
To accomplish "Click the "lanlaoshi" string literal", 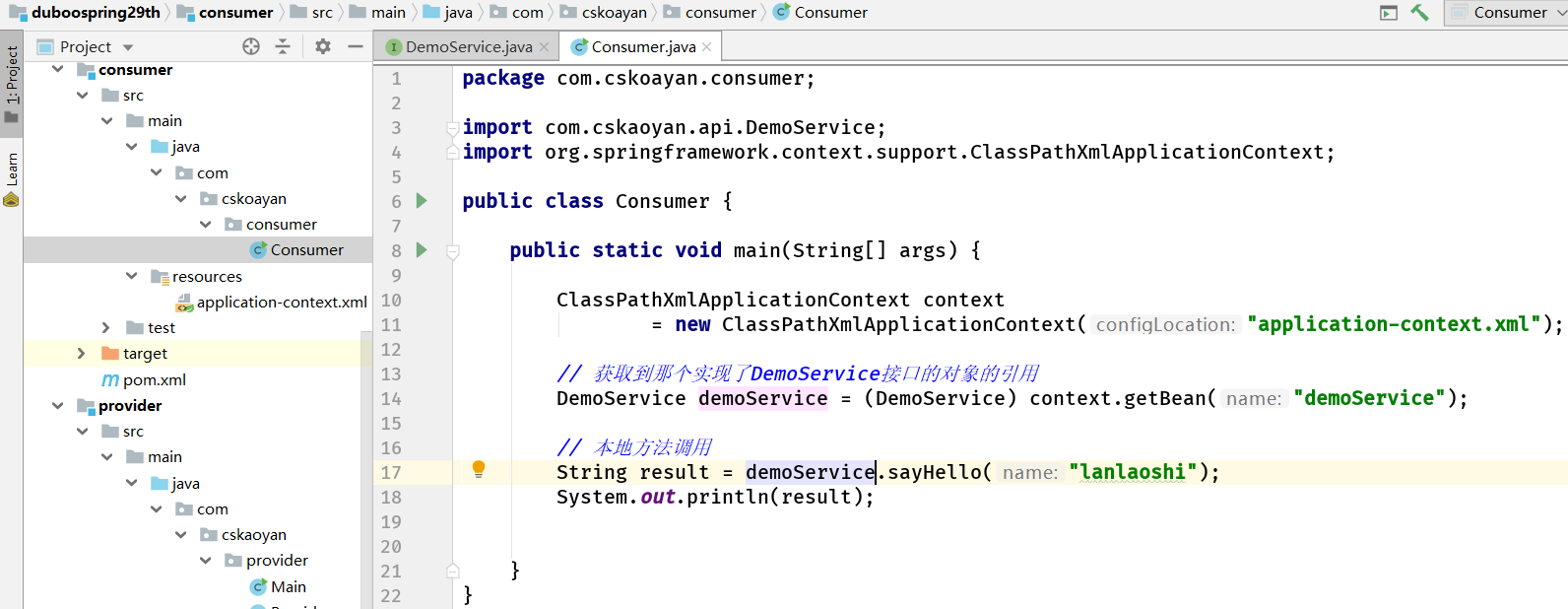I will pyautogui.click(x=1134, y=472).
